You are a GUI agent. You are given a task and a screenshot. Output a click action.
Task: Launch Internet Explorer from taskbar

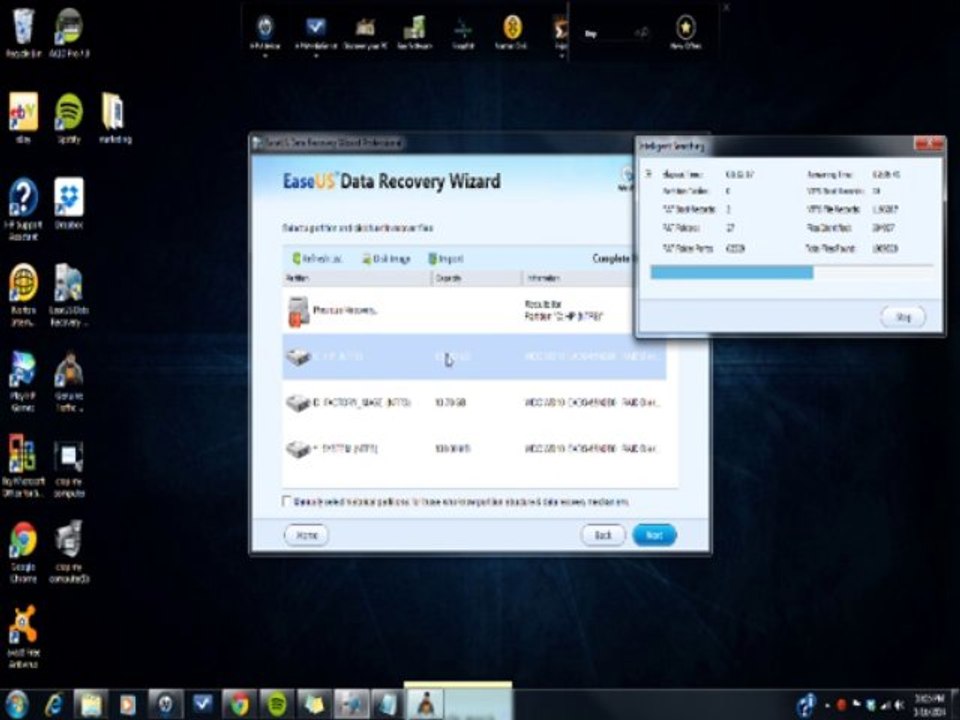[55, 704]
